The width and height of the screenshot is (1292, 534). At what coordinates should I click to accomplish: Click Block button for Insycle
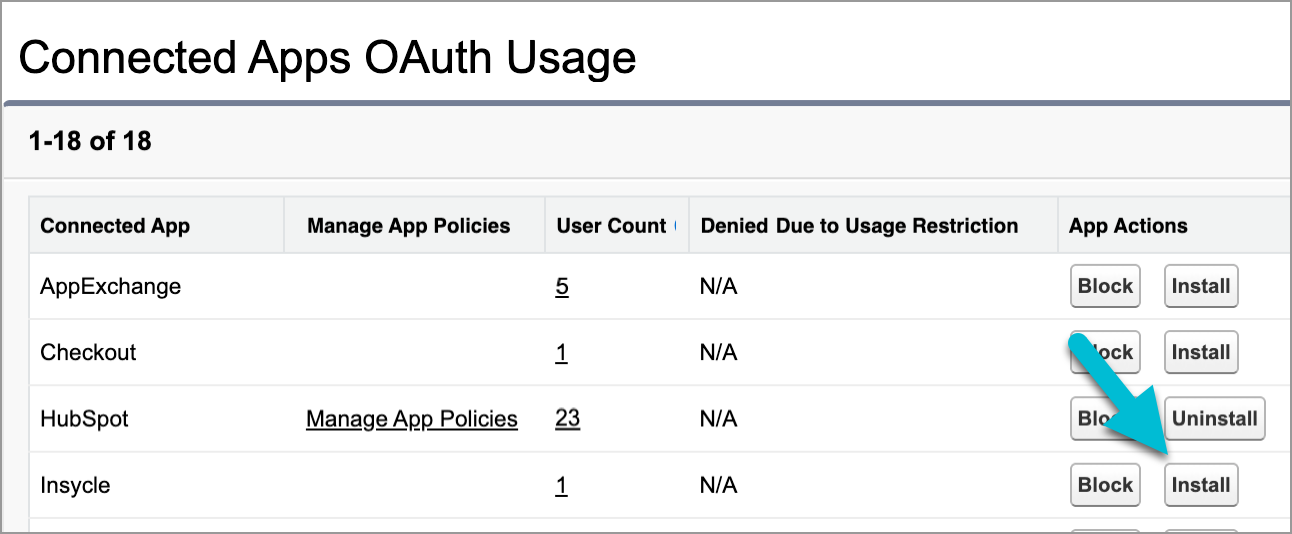1105,485
